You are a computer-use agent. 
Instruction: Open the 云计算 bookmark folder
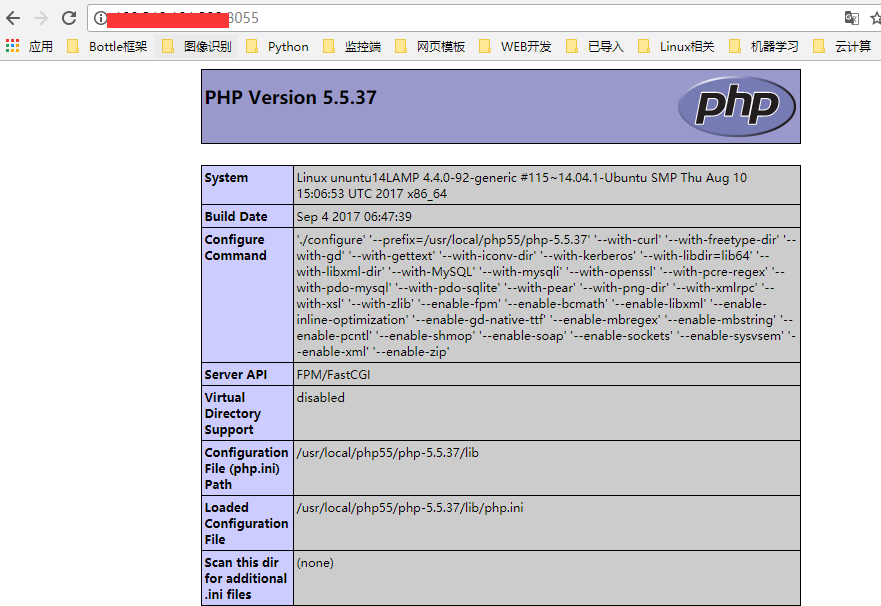842,47
